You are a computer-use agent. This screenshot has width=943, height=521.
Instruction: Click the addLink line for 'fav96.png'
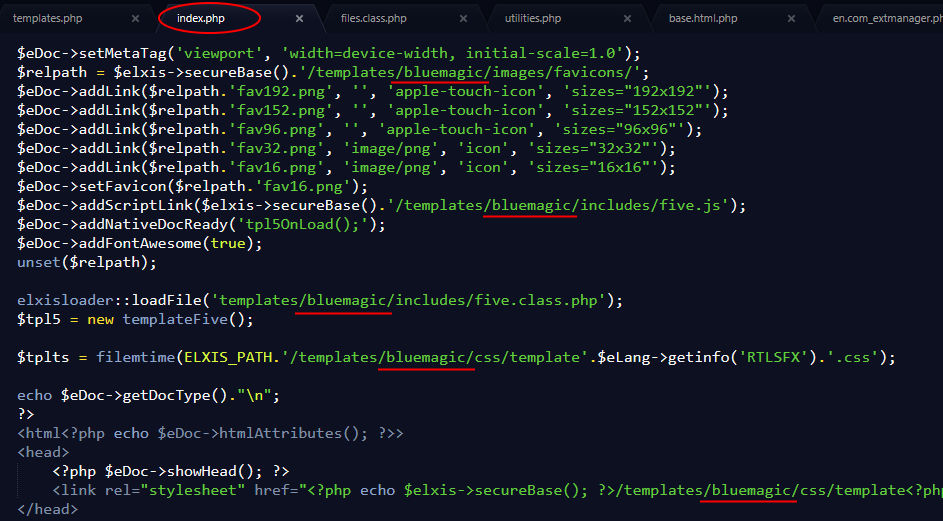(359, 129)
